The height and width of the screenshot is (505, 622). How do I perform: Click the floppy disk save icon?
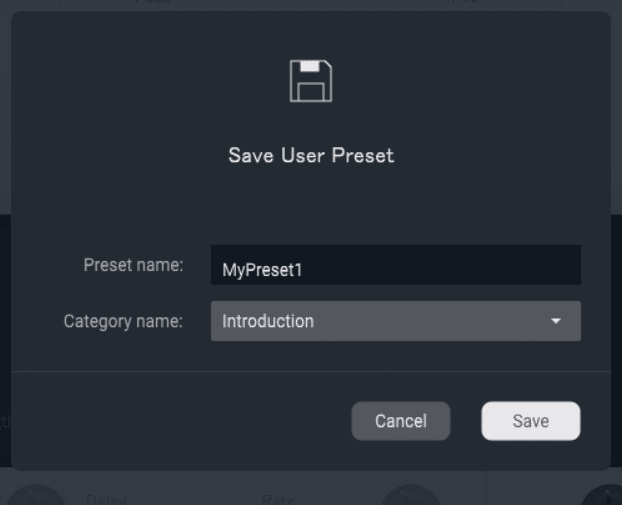click(x=311, y=81)
